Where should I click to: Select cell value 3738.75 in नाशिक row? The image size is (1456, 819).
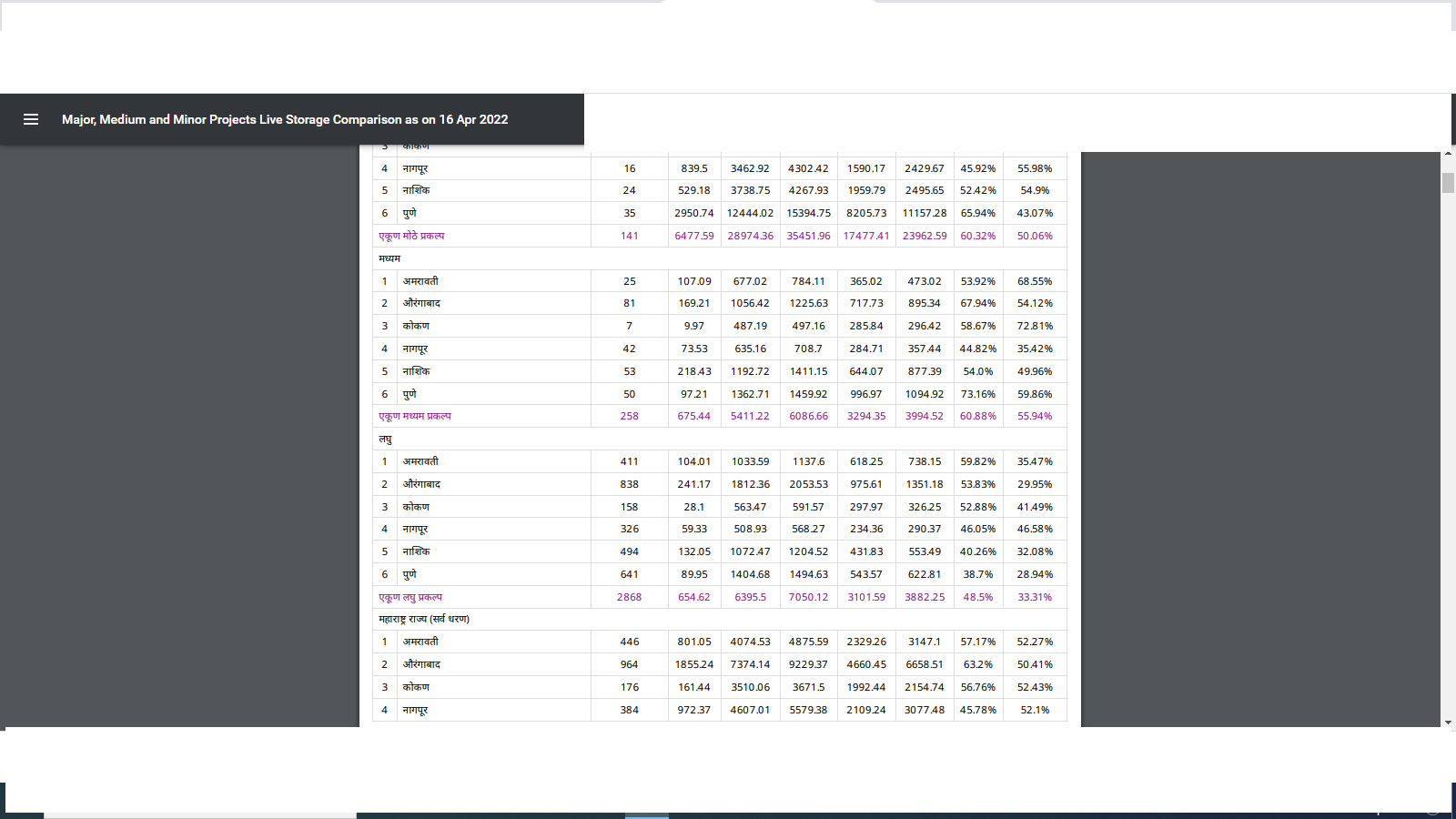750,190
